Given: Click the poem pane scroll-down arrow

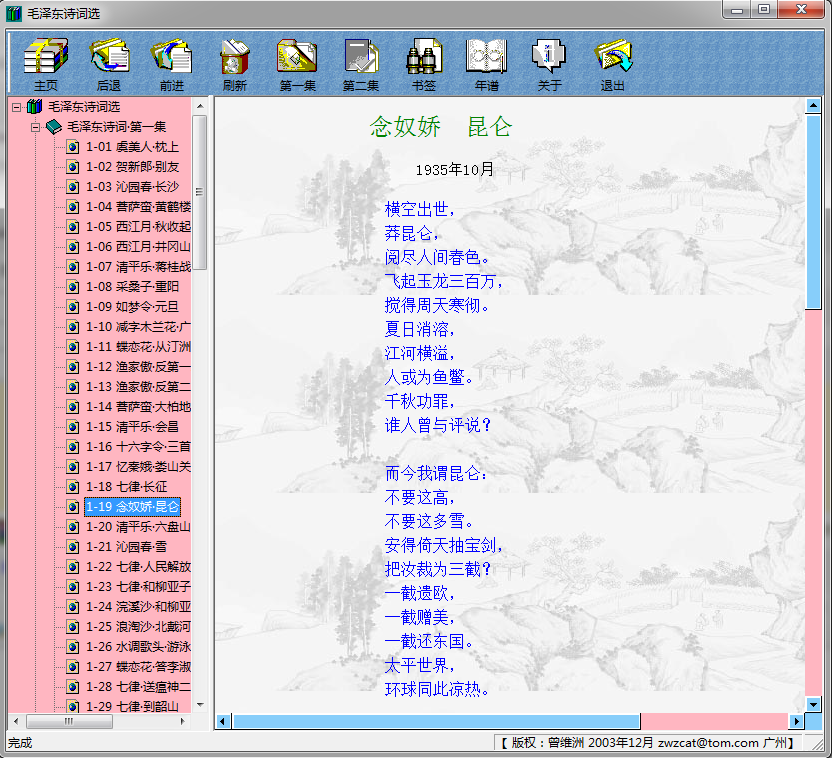Looking at the screenshot, I should pos(813,704).
